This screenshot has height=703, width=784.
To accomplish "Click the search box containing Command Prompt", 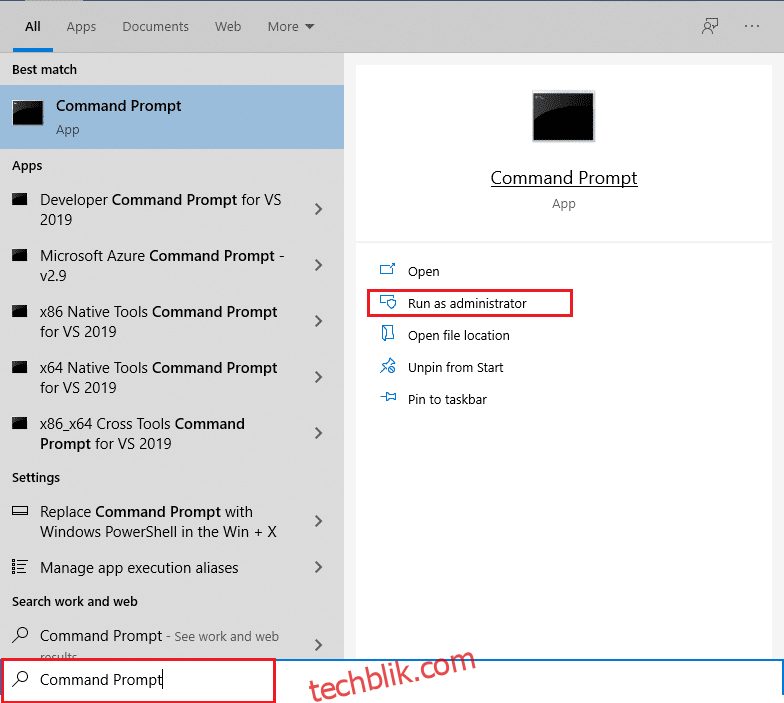I will pos(138,680).
